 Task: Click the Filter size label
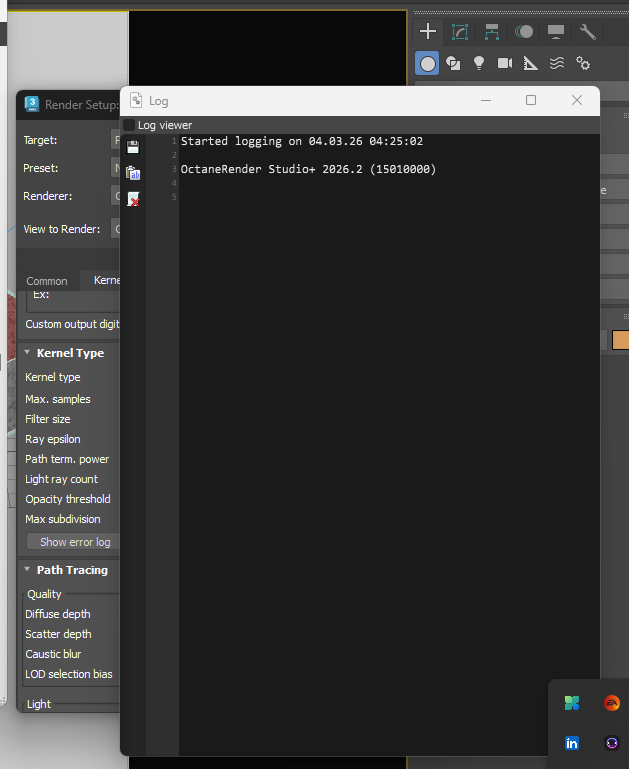point(48,419)
